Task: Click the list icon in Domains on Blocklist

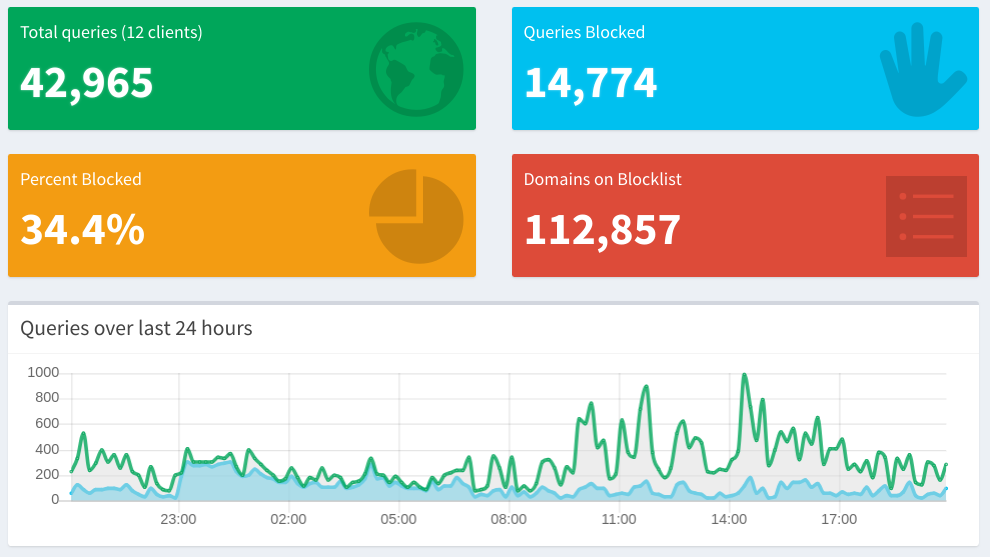Action: tap(926, 216)
